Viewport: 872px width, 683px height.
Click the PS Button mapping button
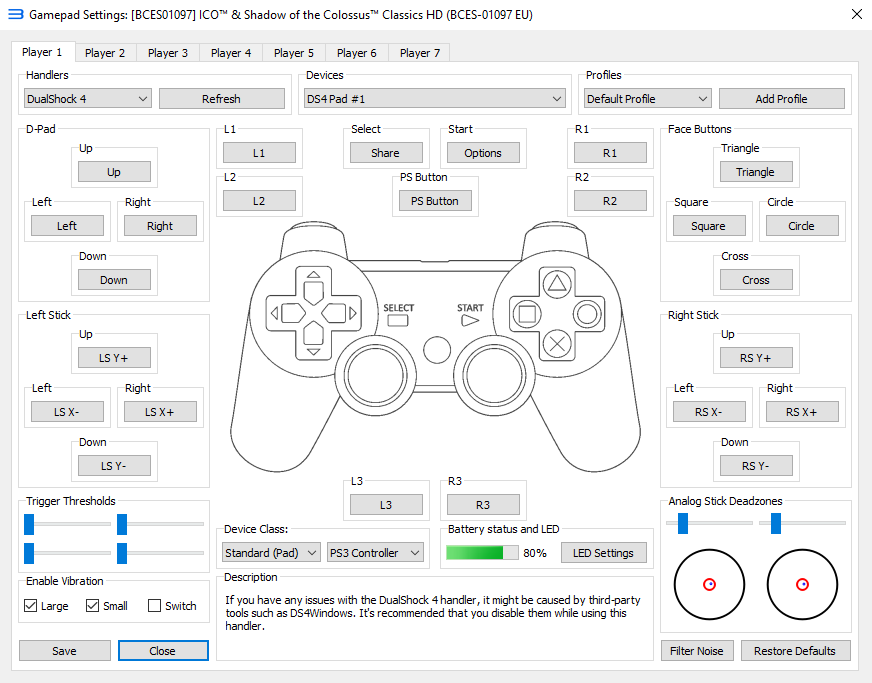pyautogui.click(x=435, y=201)
